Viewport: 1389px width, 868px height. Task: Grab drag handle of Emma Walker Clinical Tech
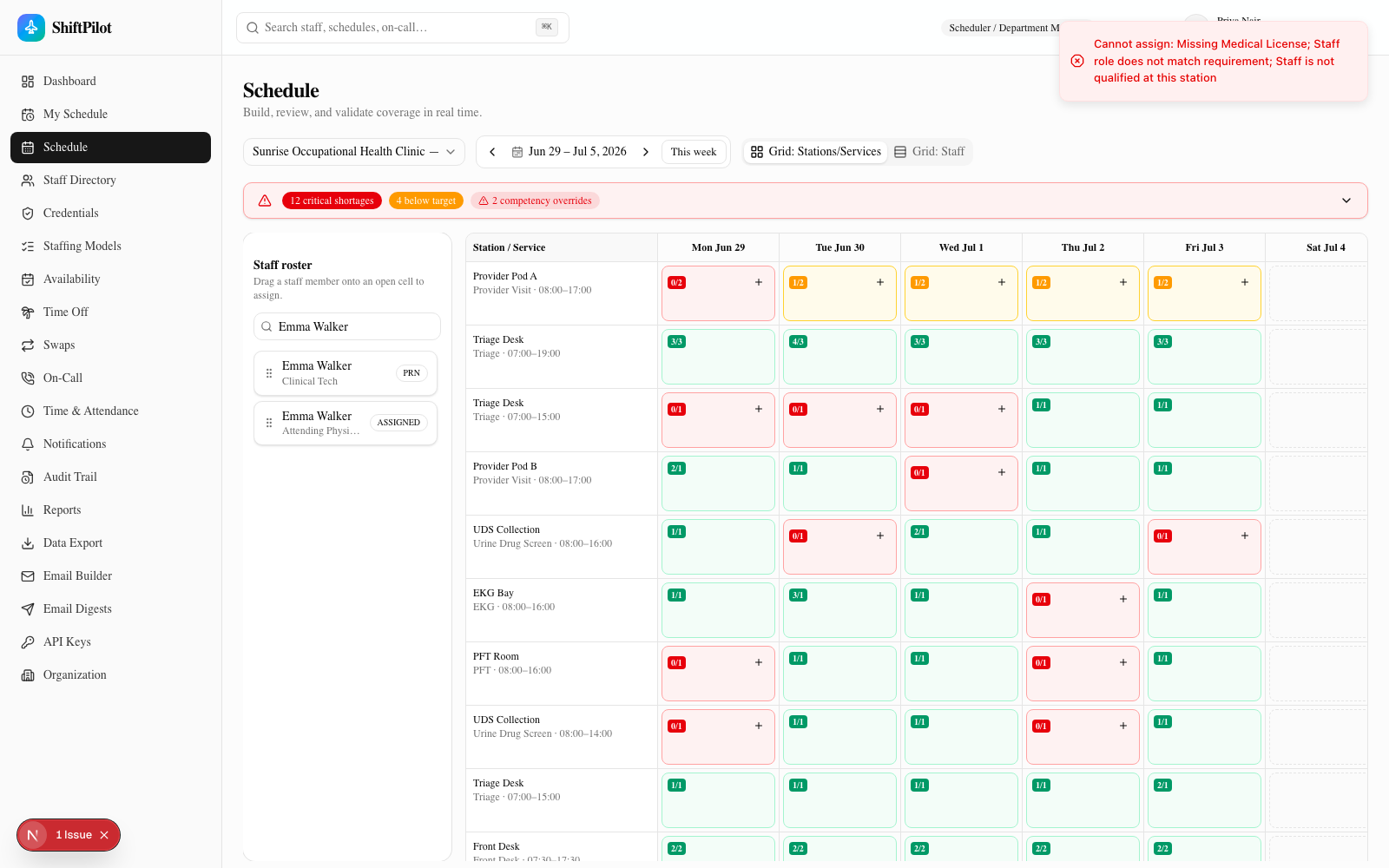tap(269, 373)
